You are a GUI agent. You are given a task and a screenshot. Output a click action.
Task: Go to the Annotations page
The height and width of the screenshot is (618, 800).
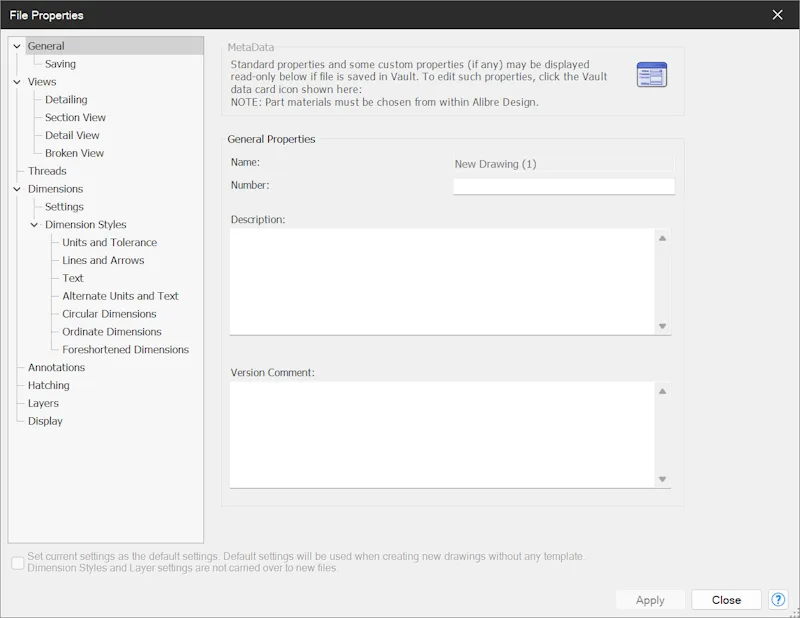56,367
